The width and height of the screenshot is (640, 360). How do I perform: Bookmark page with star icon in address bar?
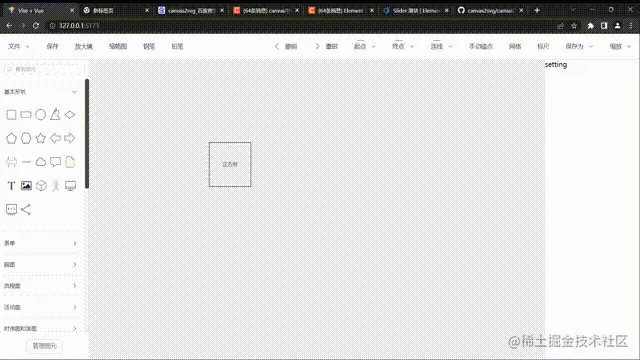(574, 26)
